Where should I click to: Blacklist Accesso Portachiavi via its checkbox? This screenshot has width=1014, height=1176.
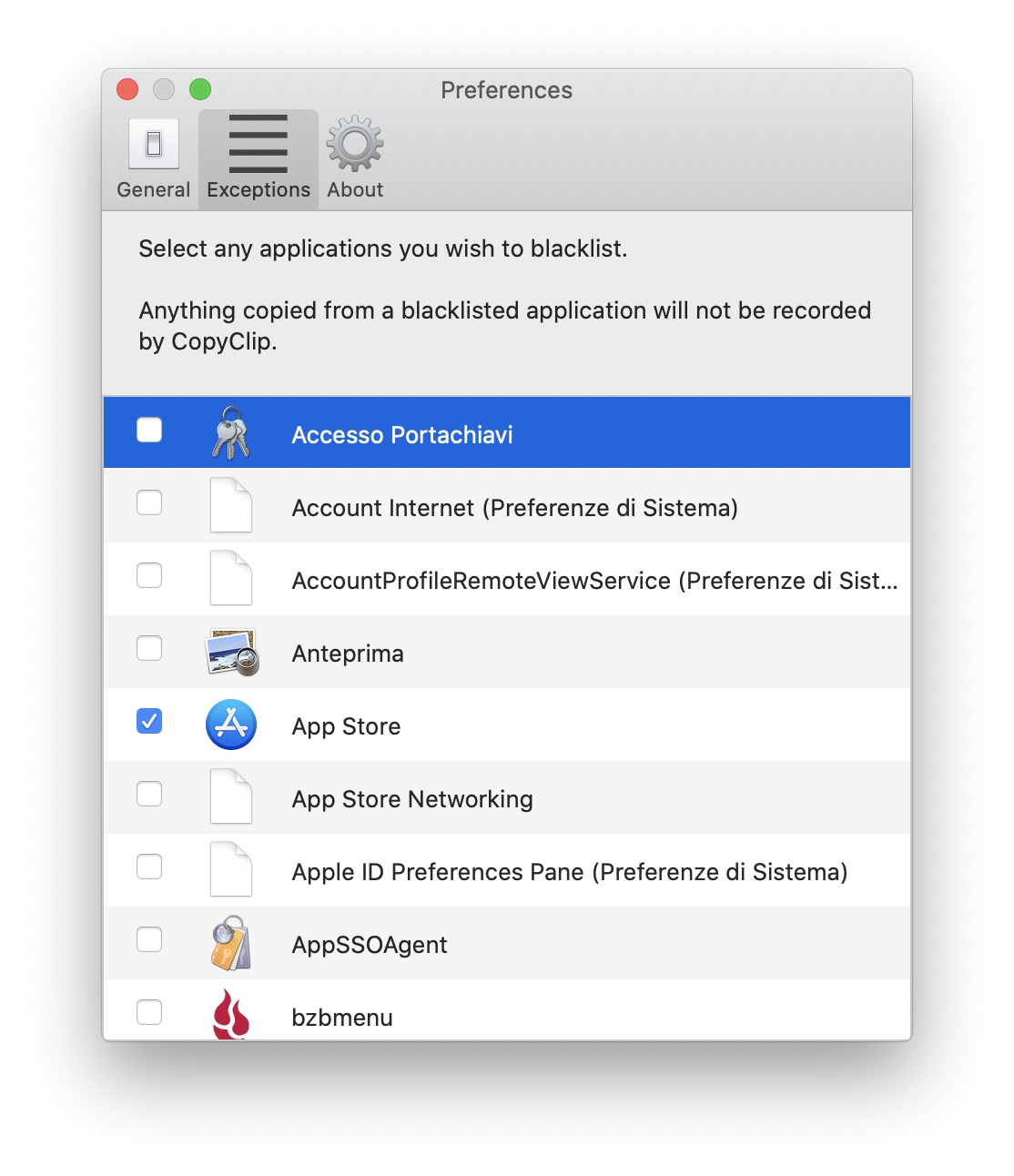tap(149, 430)
